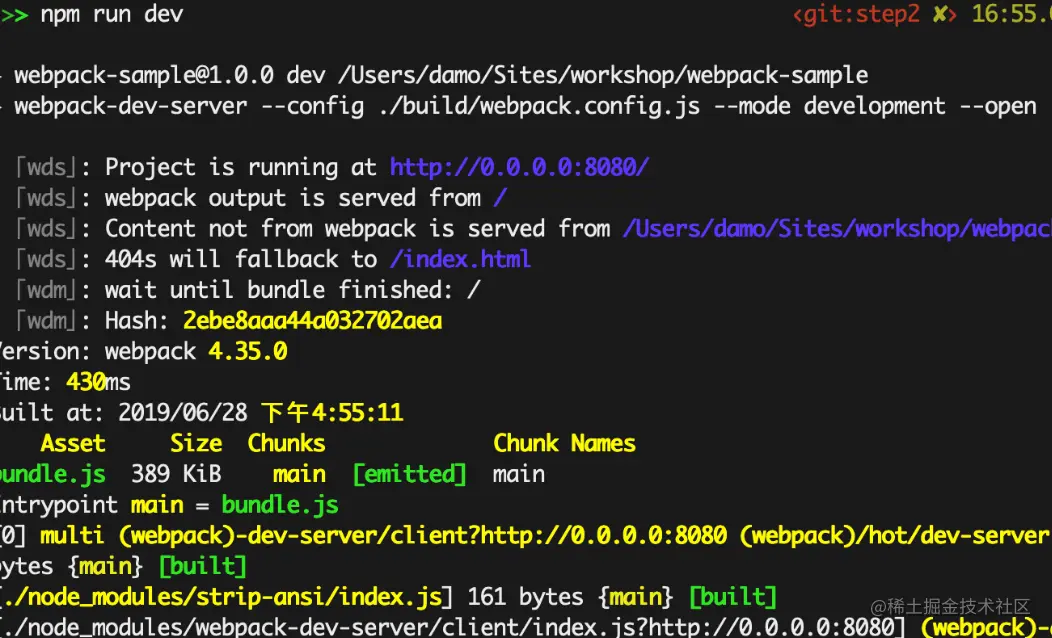The width and height of the screenshot is (1052, 638).
Task: Click the /Users/damo/Sites/workshop content path in the wds line
Action: coord(837,229)
